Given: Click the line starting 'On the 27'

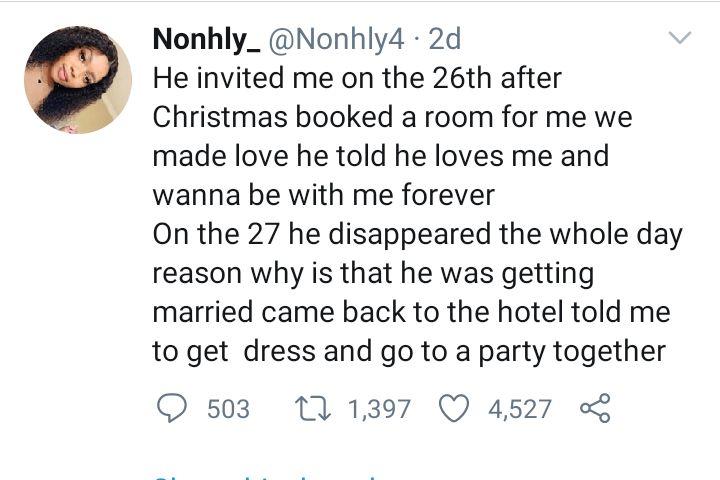Looking at the screenshot, I should click(x=417, y=234).
